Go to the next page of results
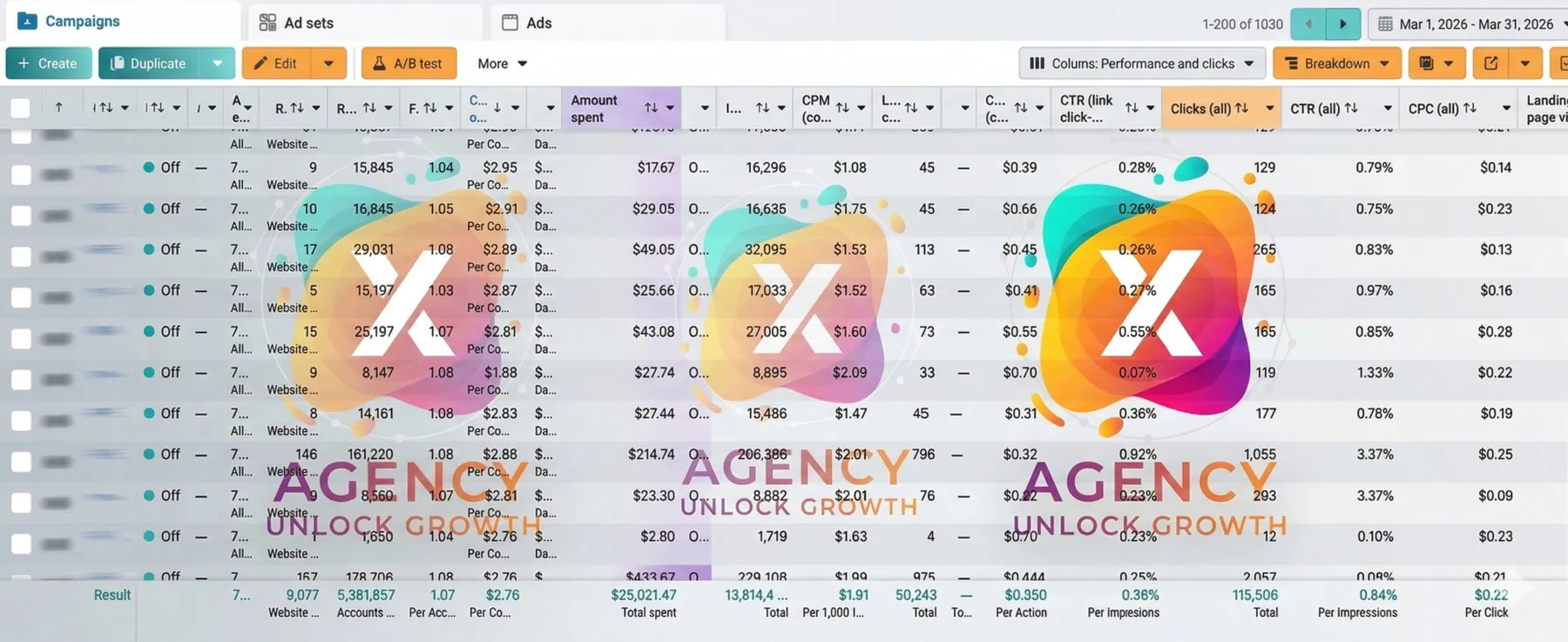This screenshot has height=642, width=1568. pyautogui.click(x=1342, y=24)
